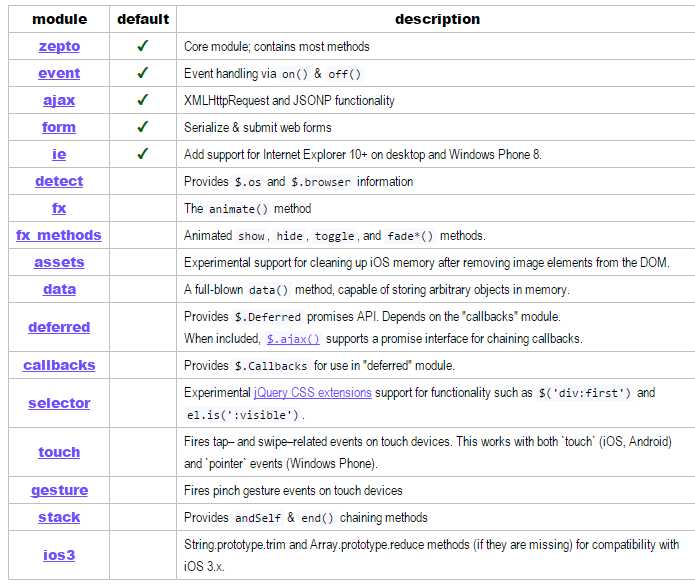Open the stack module link
This screenshot has width=695, height=584.
[x=59, y=517]
